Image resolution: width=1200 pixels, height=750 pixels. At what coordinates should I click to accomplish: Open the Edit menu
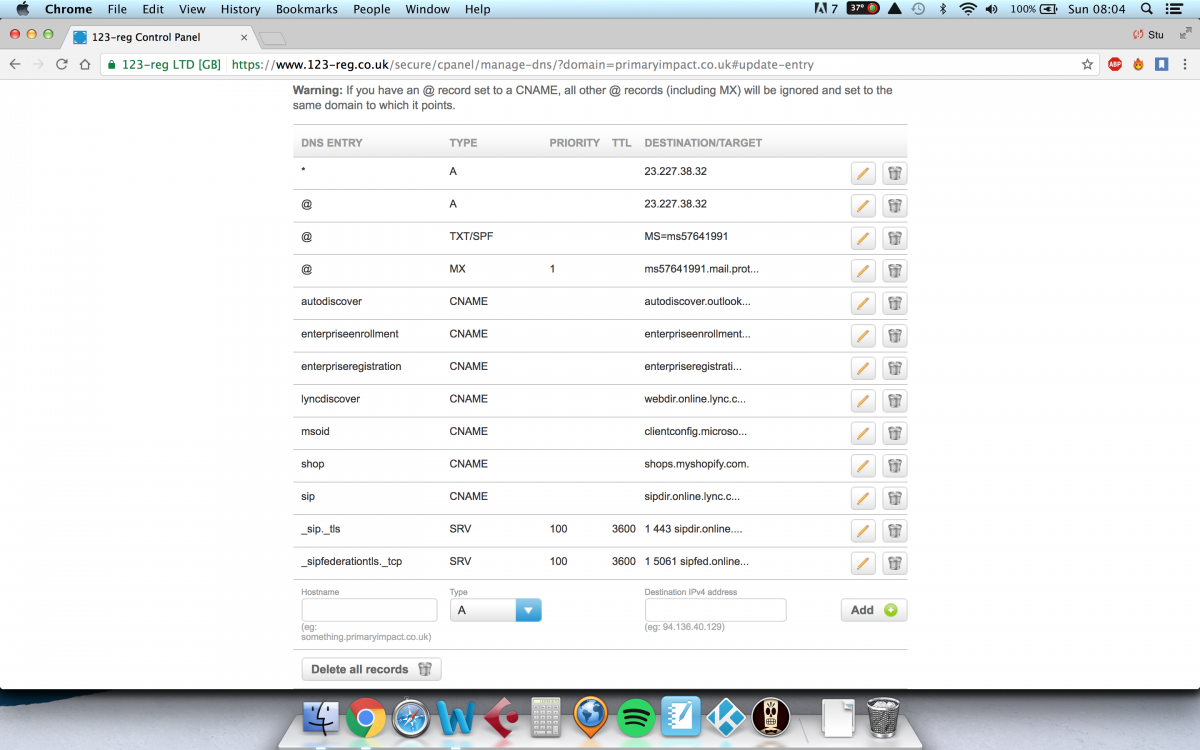click(153, 9)
